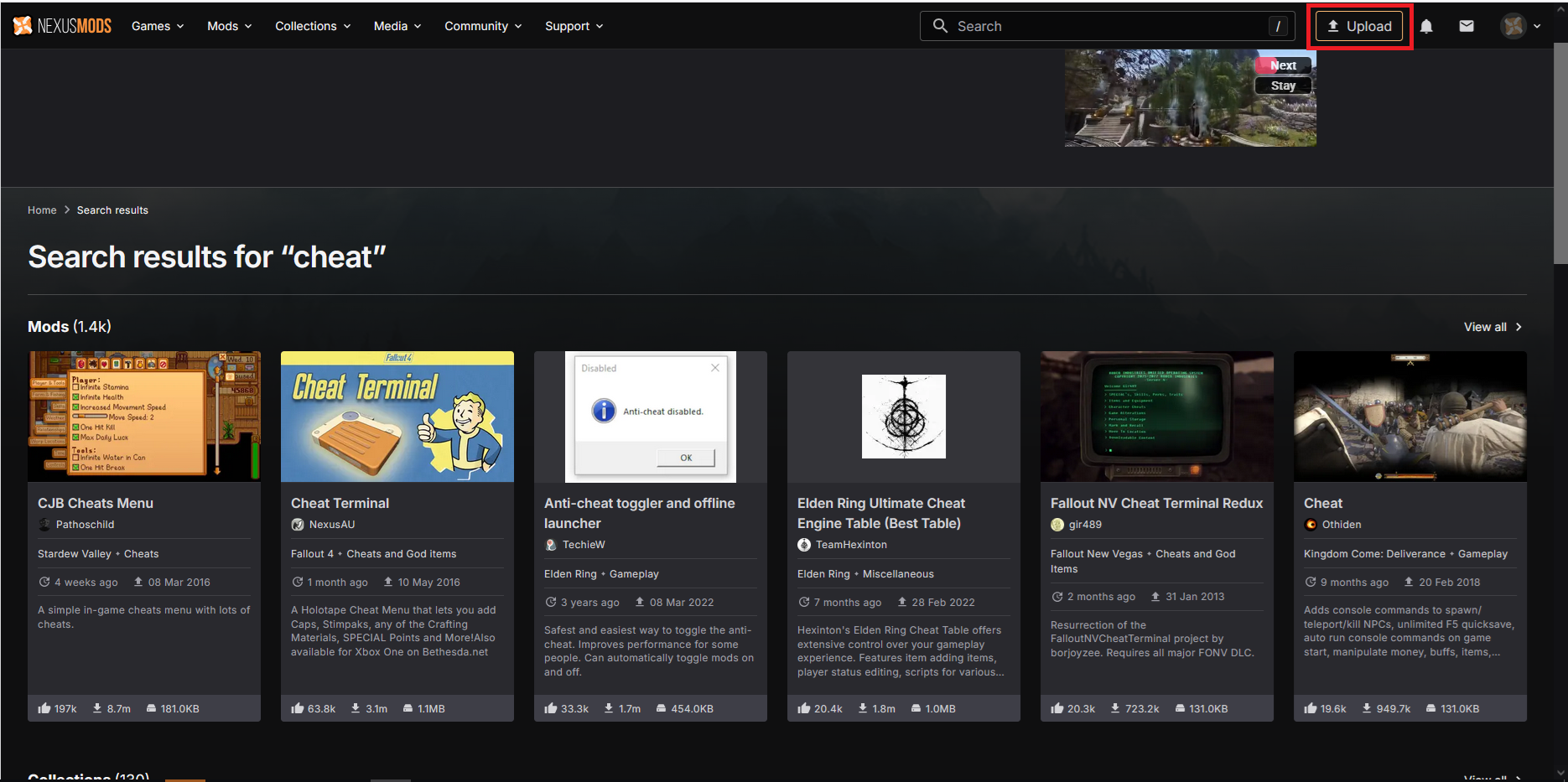This screenshot has width=1568, height=782.
Task: Click into the Search input field
Action: point(1107,26)
